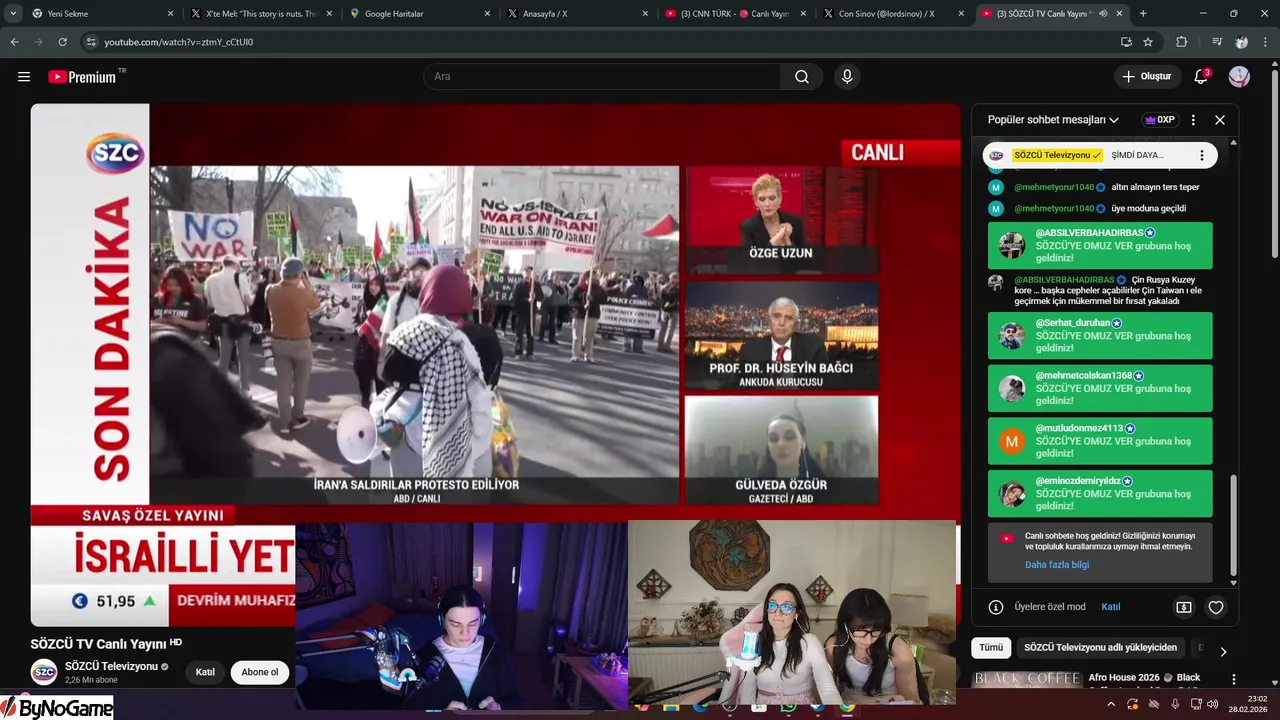Click blue Katıl link in chat footer
This screenshot has height=720, width=1280.
(x=1110, y=607)
